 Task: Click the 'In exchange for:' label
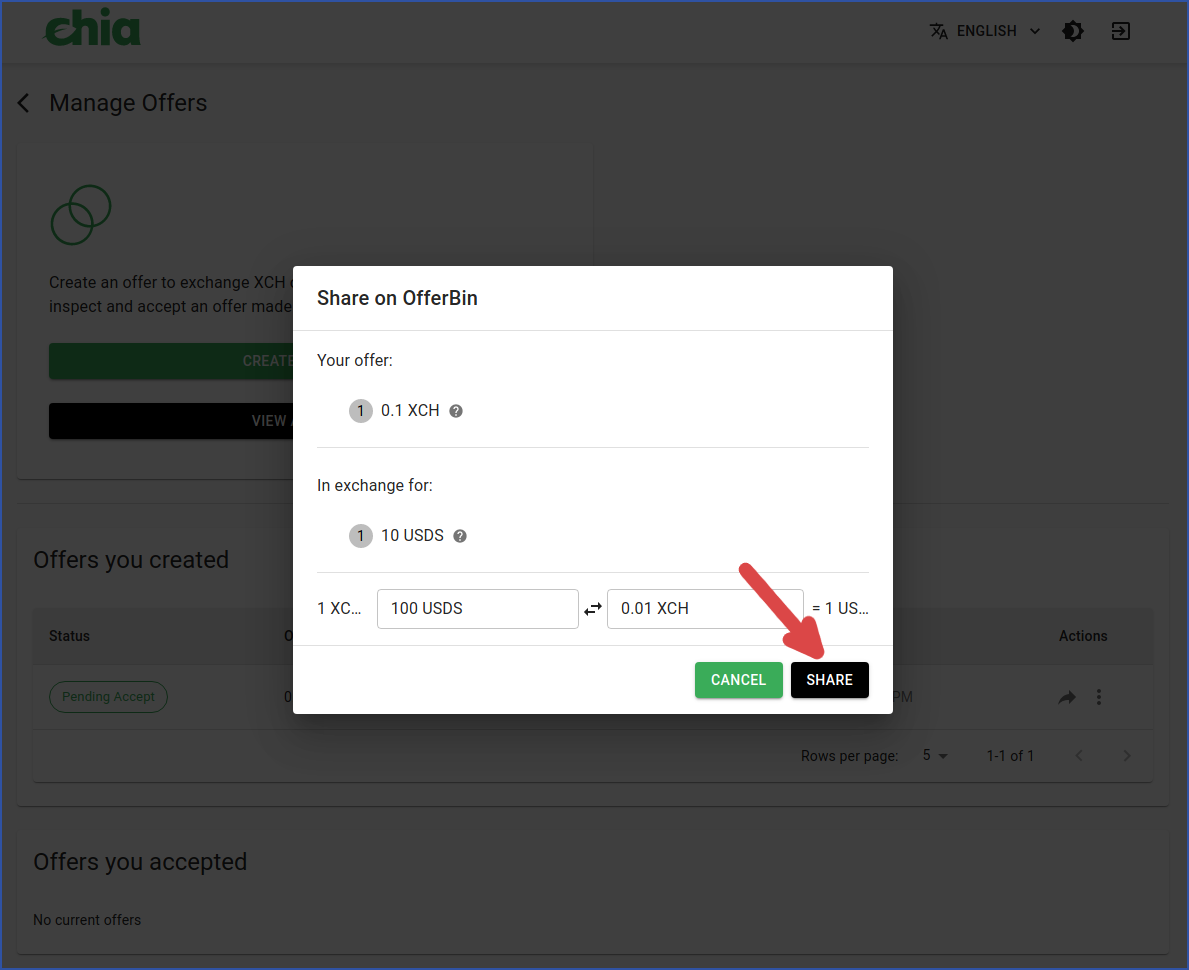coord(375,485)
